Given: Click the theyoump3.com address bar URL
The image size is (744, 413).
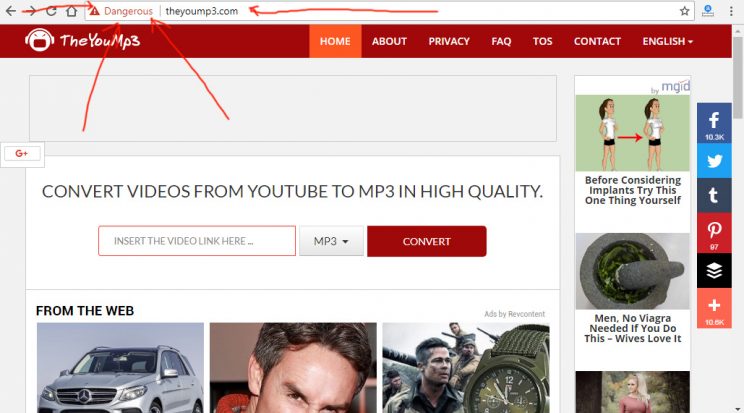Looking at the screenshot, I should point(202,11).
